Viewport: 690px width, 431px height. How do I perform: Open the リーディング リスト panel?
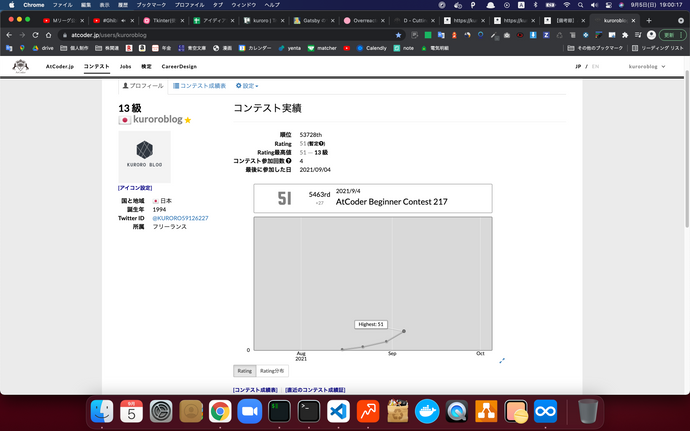pos(658,48)
